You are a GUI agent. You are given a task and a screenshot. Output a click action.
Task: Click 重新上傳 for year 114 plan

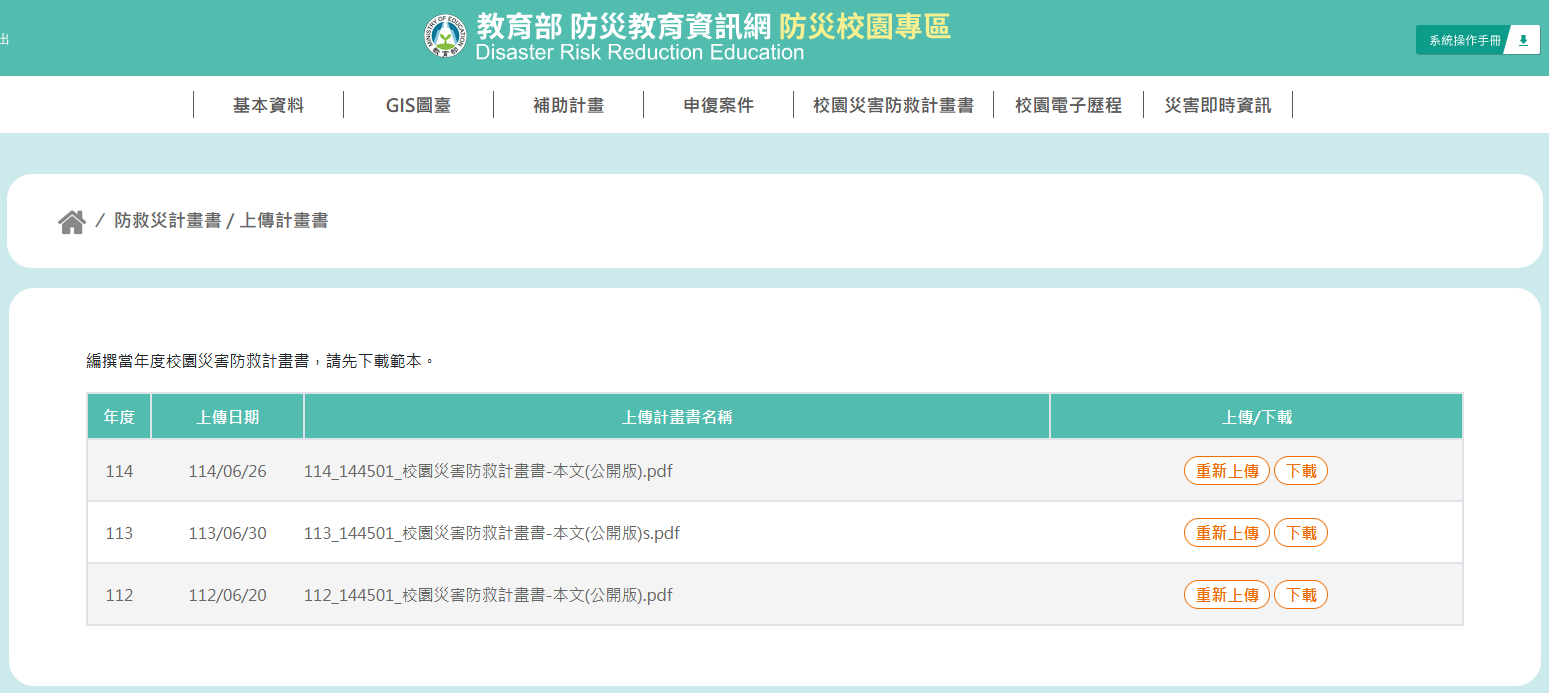click(1227, 471)
